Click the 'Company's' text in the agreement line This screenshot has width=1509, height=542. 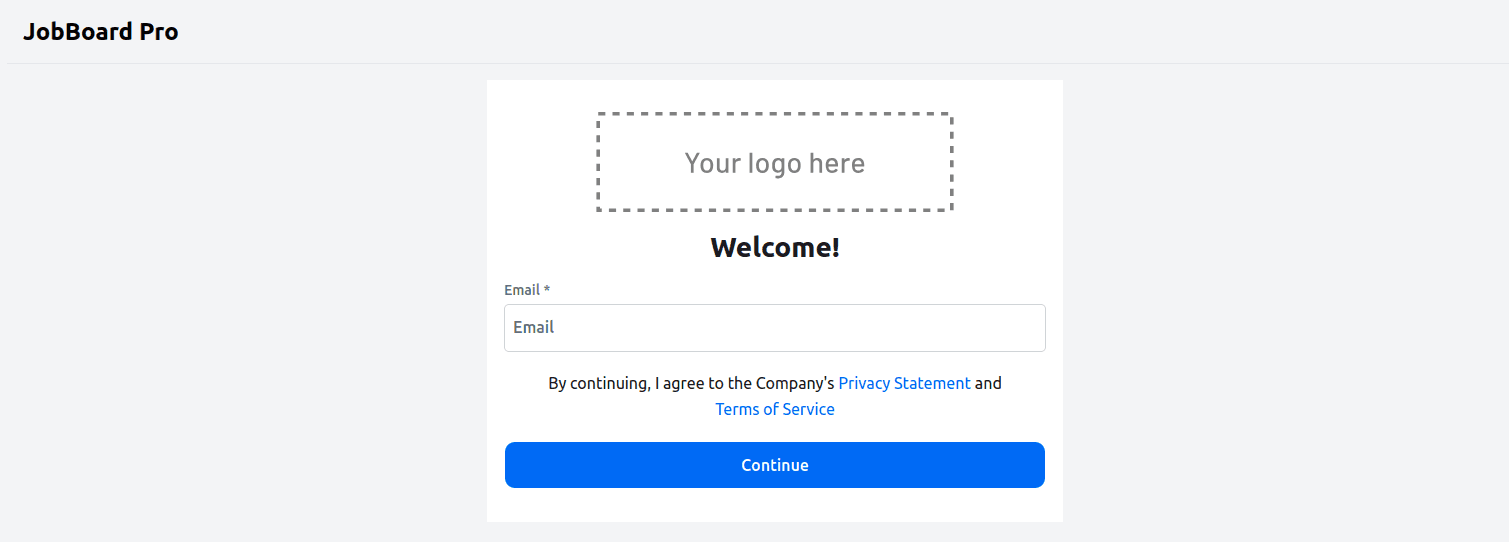795,383
